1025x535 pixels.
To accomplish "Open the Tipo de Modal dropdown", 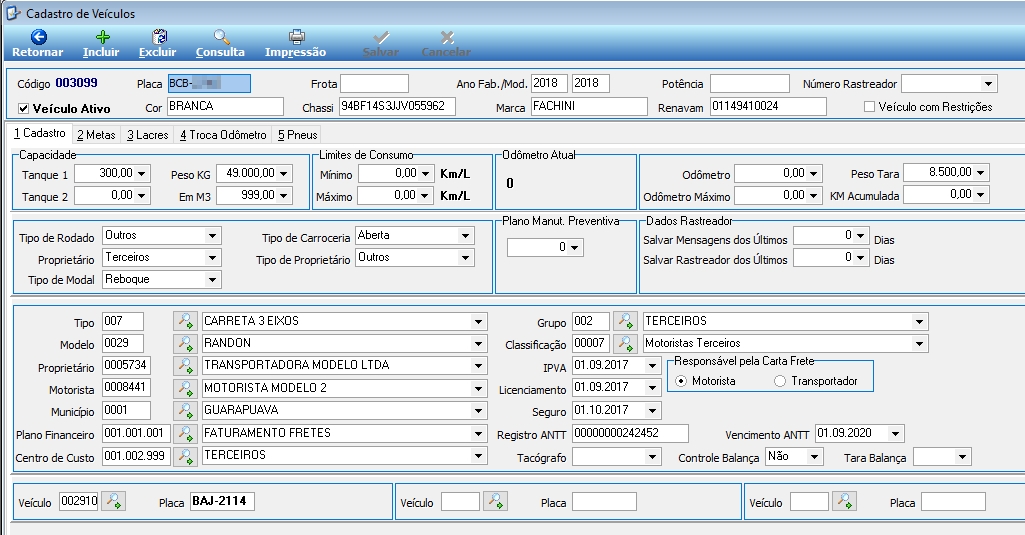I will pos(212,280).
